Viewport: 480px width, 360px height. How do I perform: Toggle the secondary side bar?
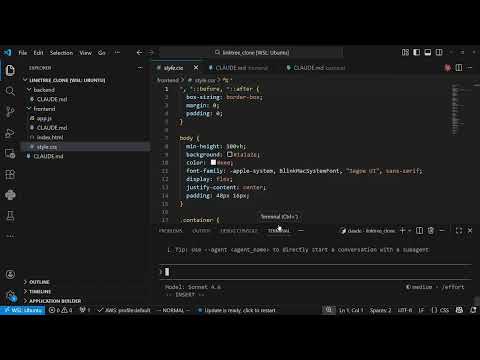coord(439,52)
